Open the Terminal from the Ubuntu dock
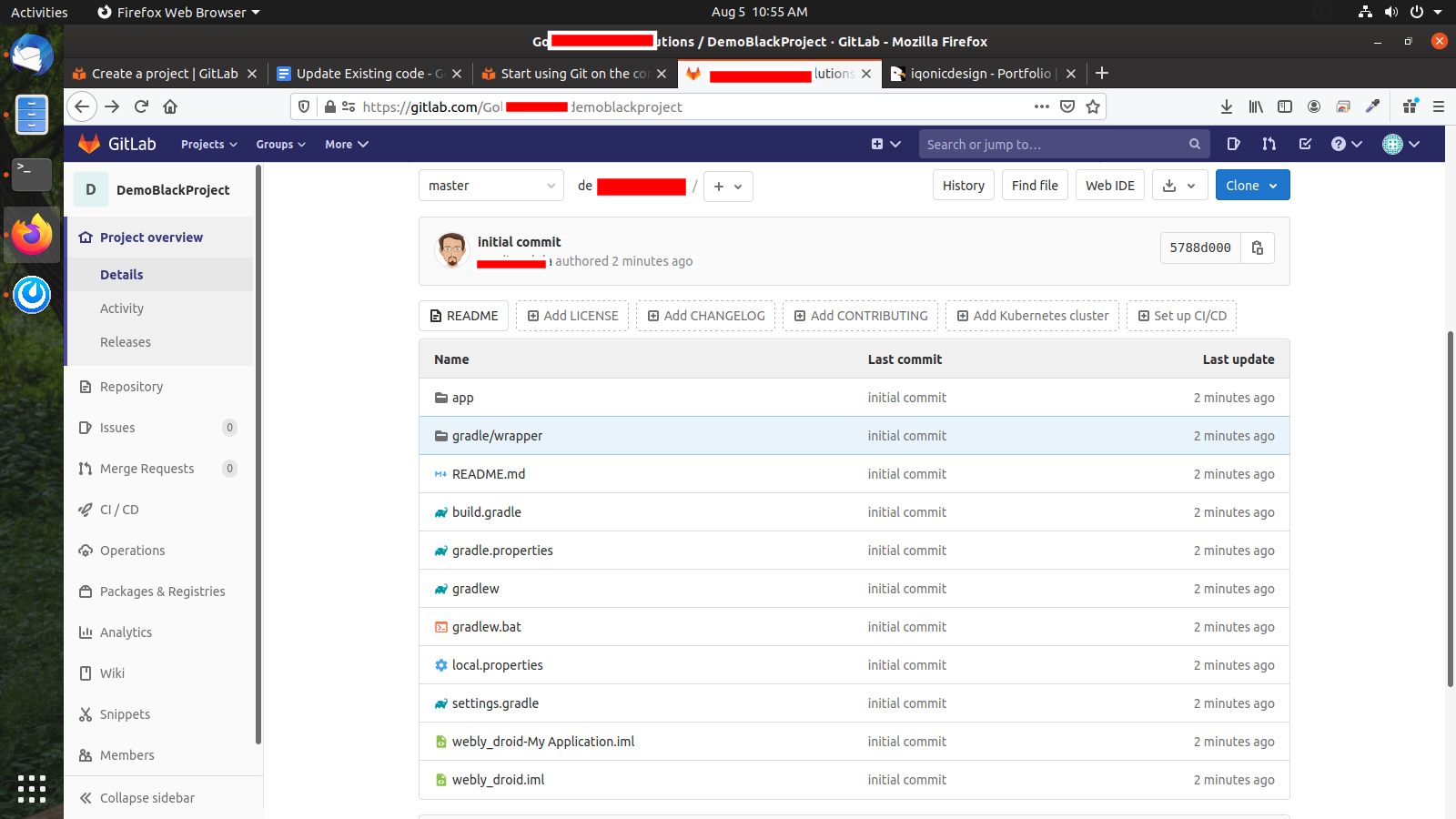Image resolution: width=1456 pixels, height=819 pixels. coord(32,173)
